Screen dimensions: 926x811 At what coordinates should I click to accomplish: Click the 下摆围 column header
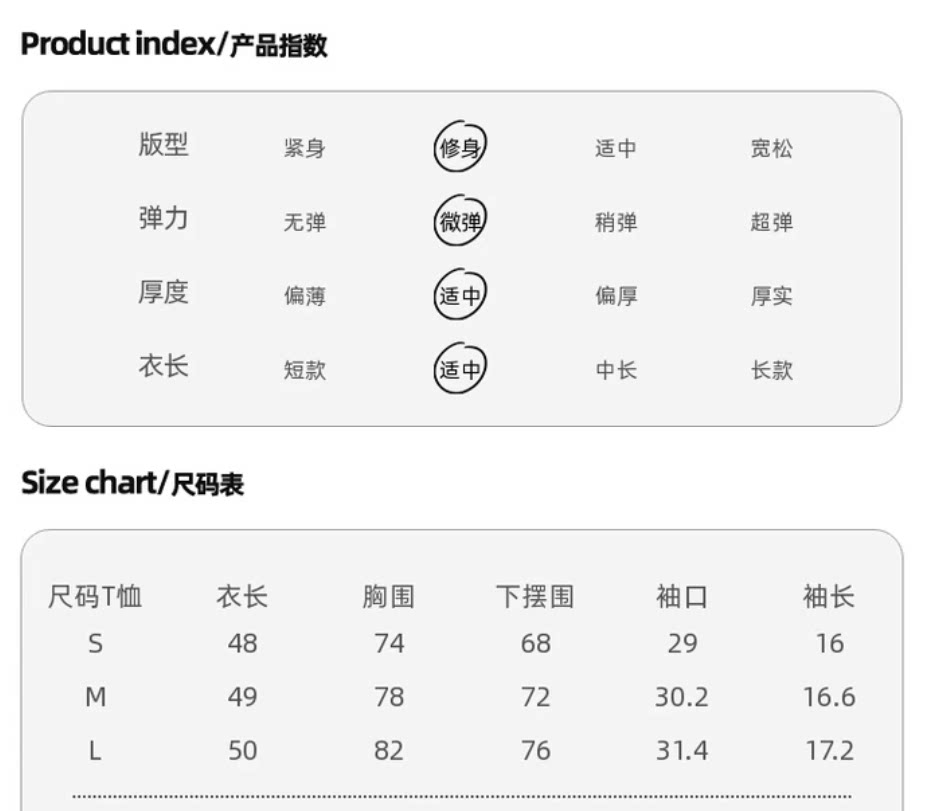[535, 598]
